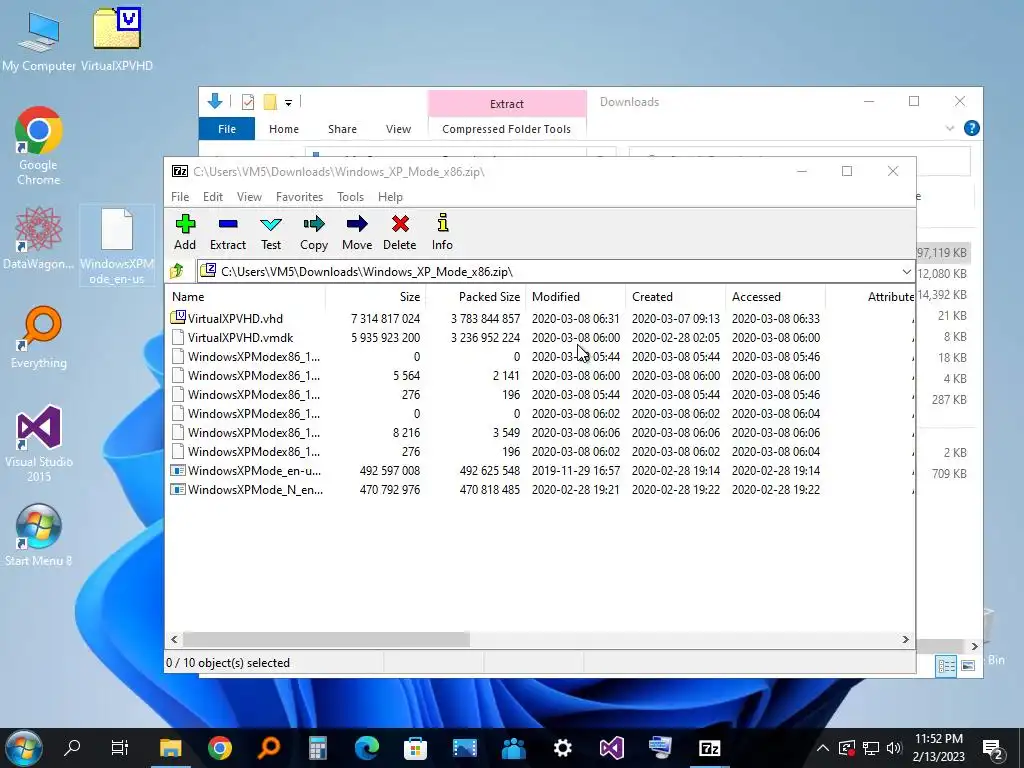Open the Help menu in 7-Zip
This screenshot has width=1024, height=768.
click(x=390, y=197)
